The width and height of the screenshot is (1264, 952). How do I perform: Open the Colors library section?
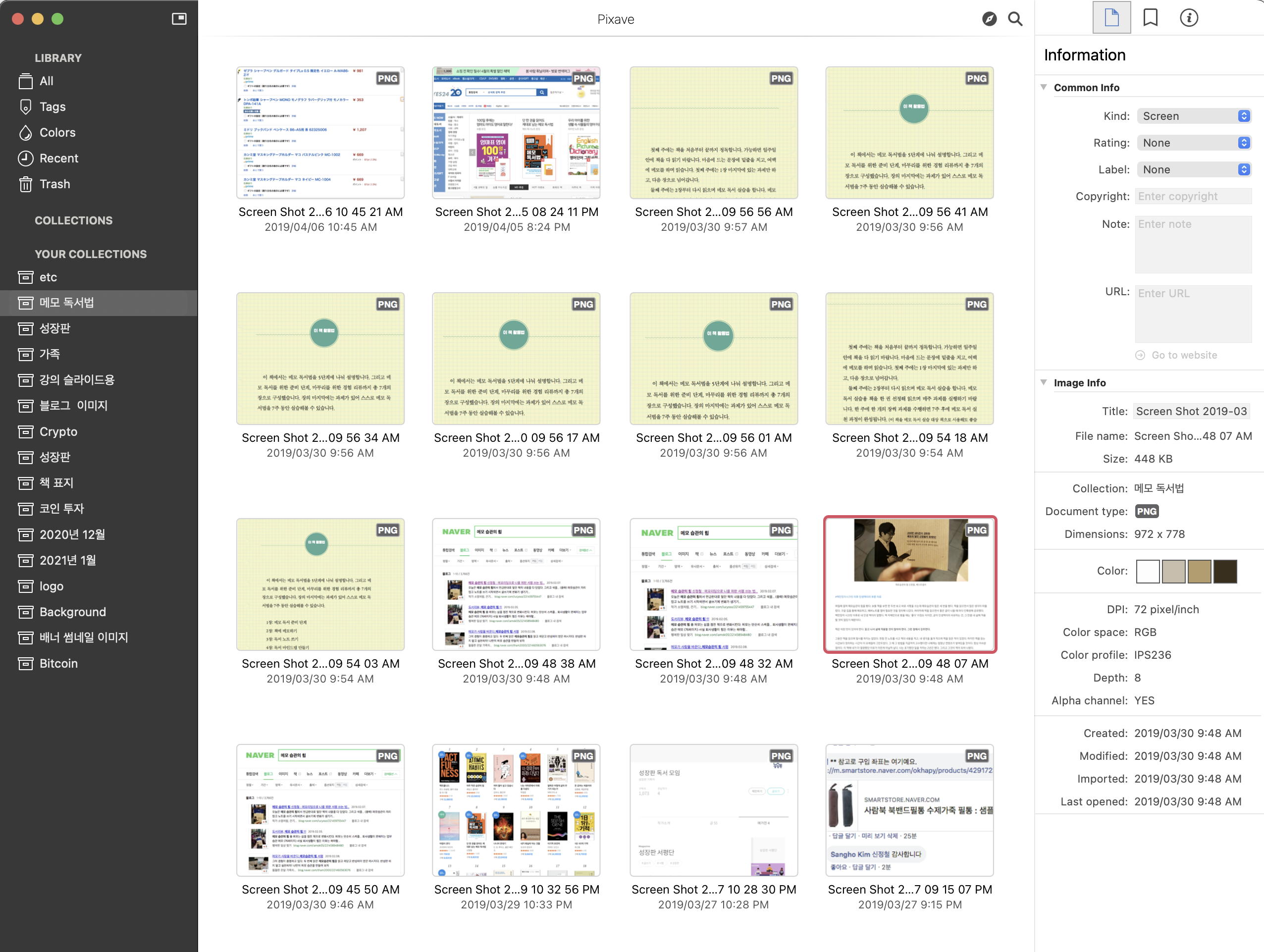point(57,133)
